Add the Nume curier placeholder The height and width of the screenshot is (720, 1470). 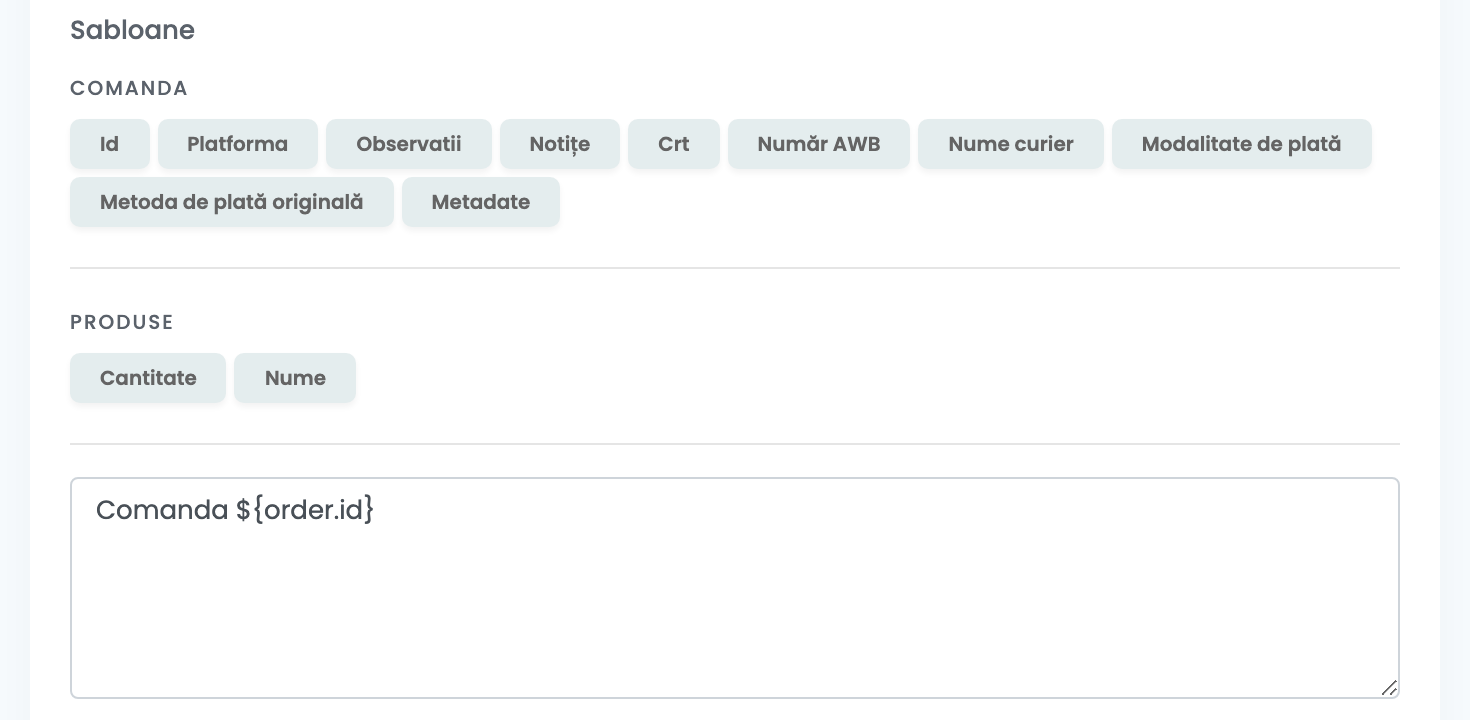1011,144
